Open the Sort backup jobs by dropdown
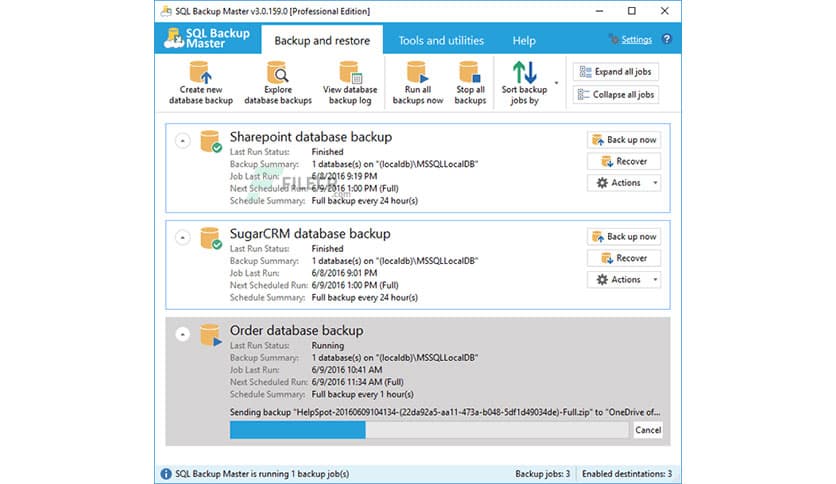 click(x=555, y=82)
